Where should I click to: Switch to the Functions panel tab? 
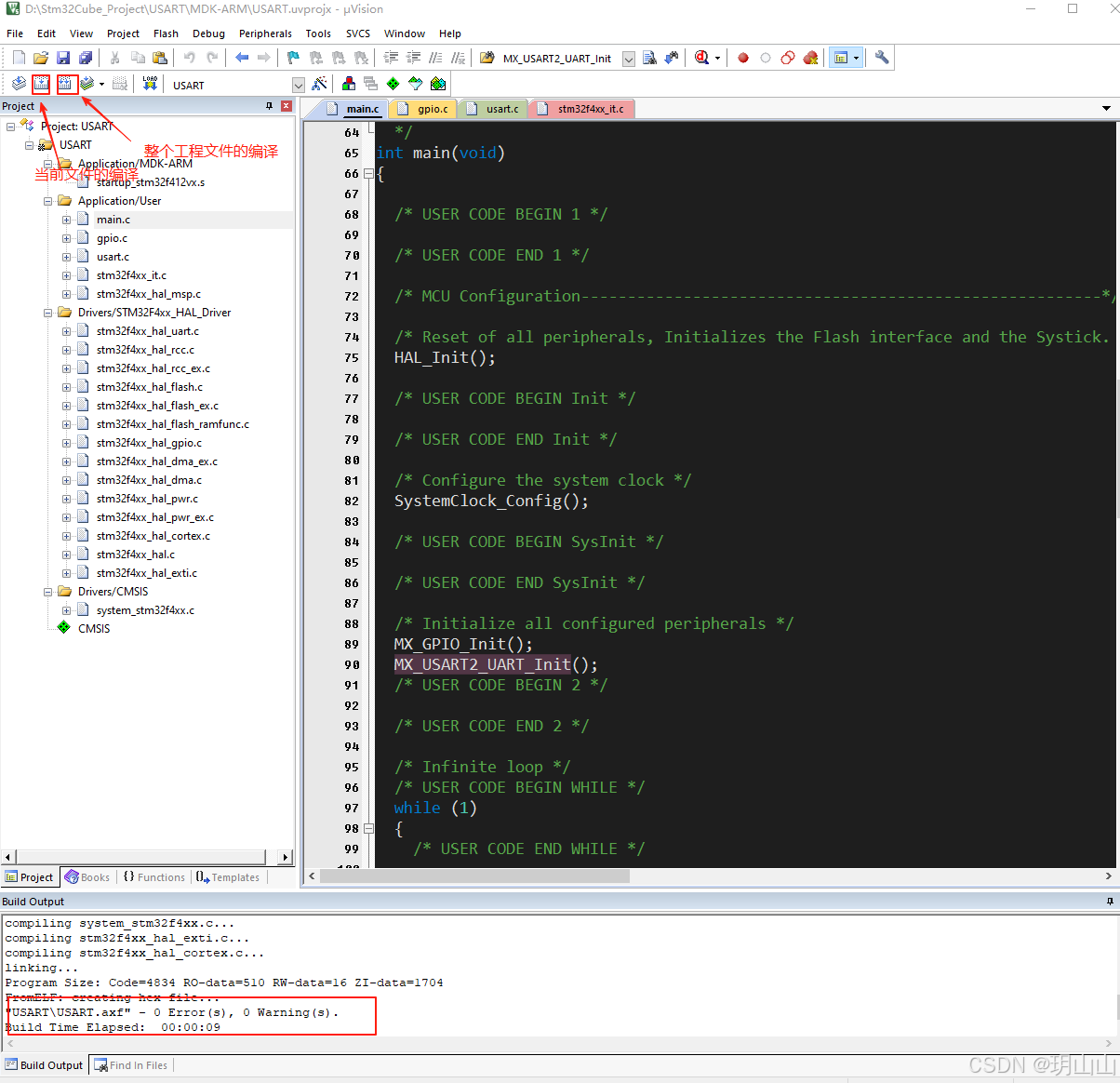[x=153, y=877]
